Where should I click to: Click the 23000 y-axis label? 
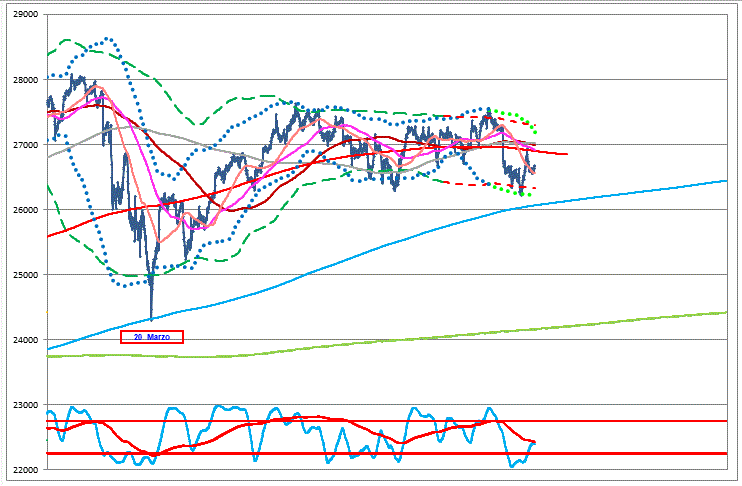coord(26,405)
